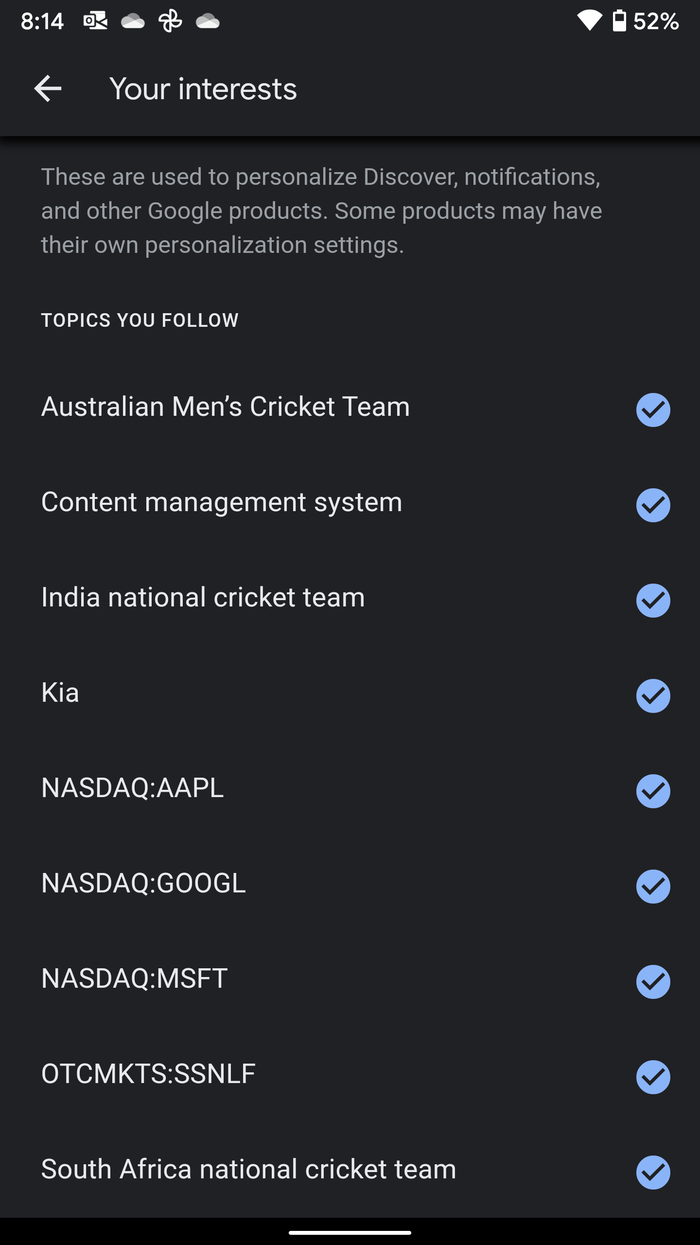
Task: Select the NASDAQ:AAPL topic text
Action: click(132, 788)
